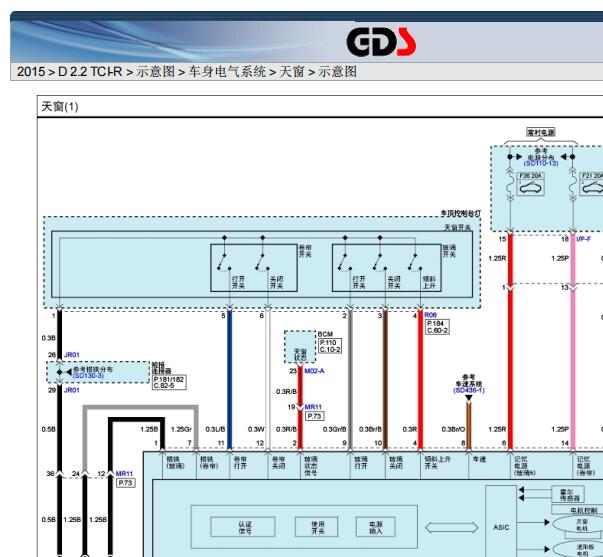Click the 'P.181/182 C.82-5' reference box
603x557 pixels.
[169, 382]
